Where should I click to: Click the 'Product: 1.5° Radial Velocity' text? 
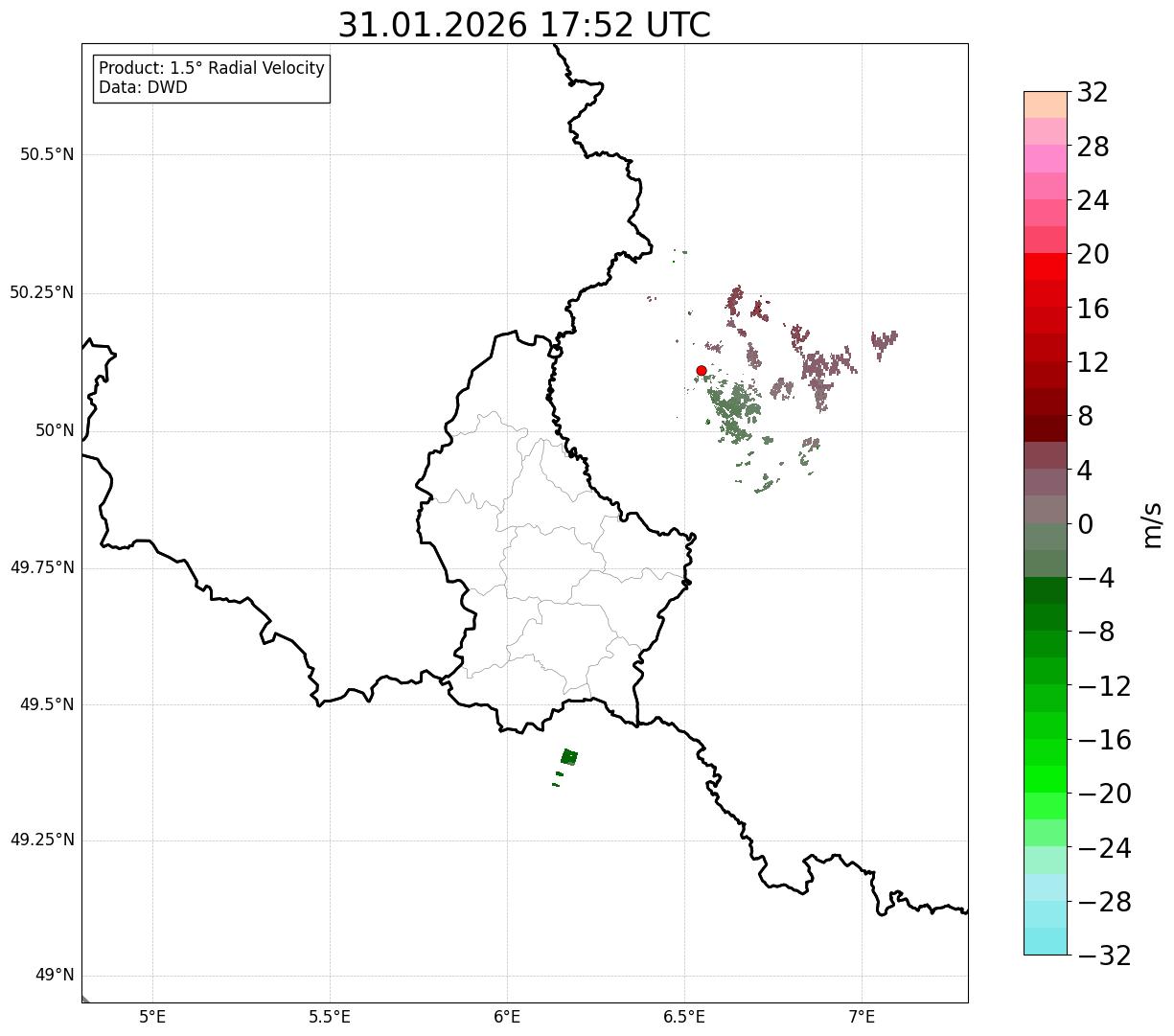pos(212,69)
